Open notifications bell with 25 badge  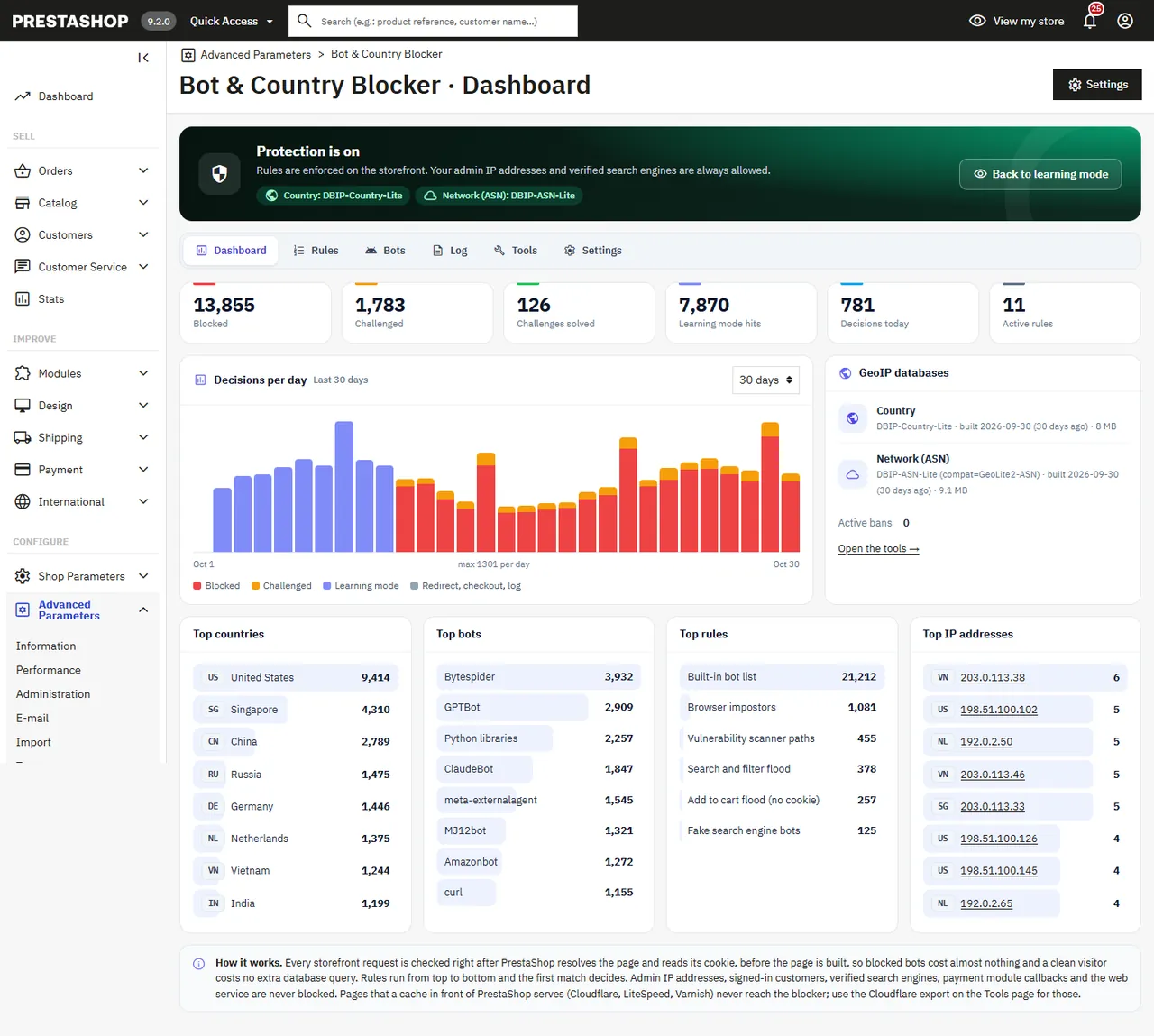point(1091,19)
